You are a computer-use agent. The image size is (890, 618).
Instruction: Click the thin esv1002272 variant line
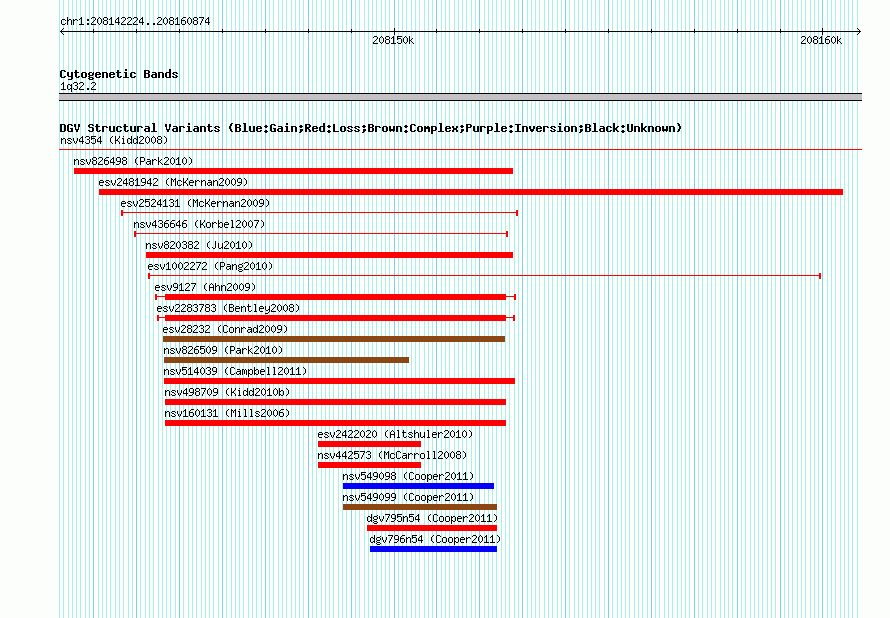point(485,276)
